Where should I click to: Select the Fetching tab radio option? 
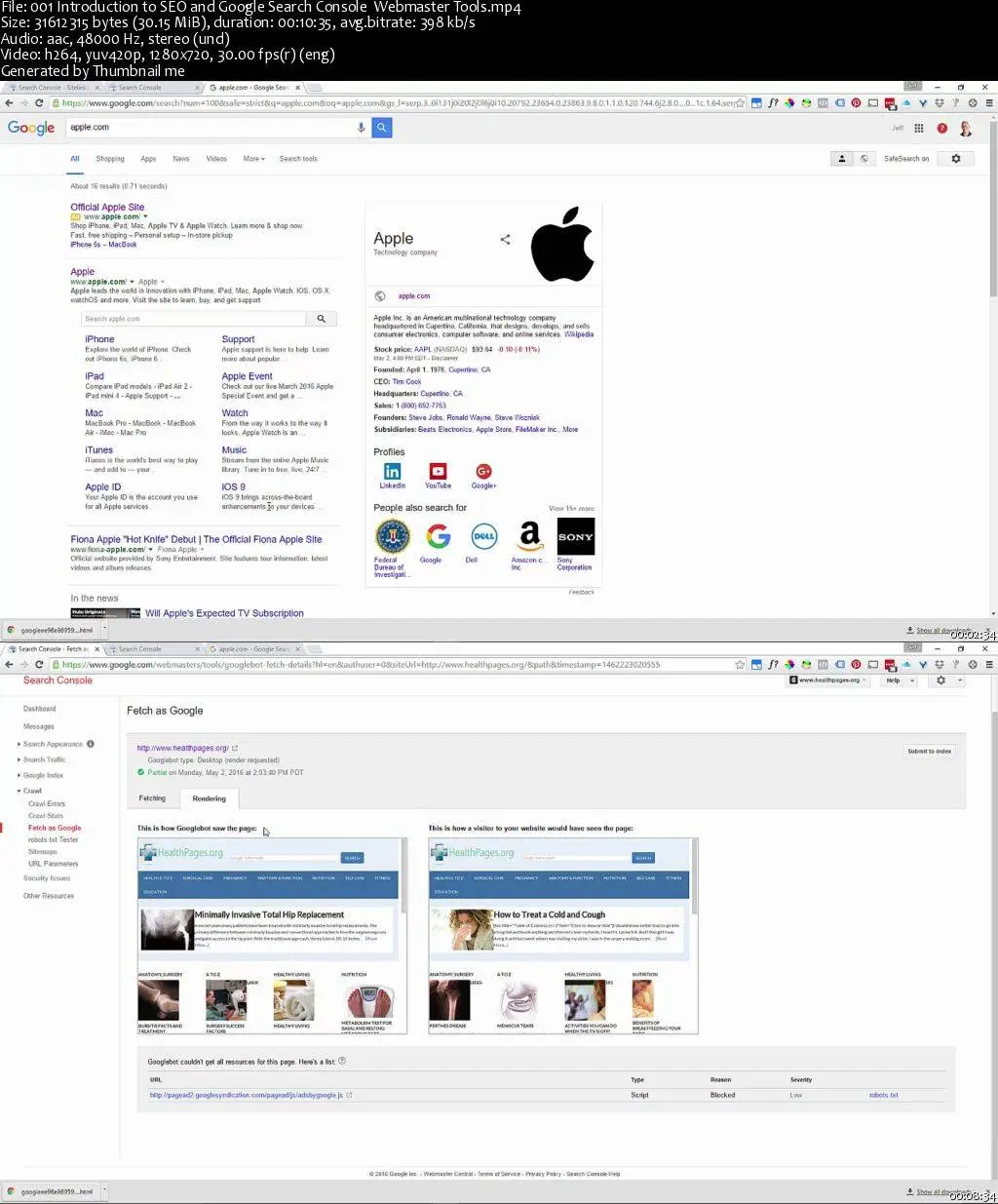(x=152, y=798)
